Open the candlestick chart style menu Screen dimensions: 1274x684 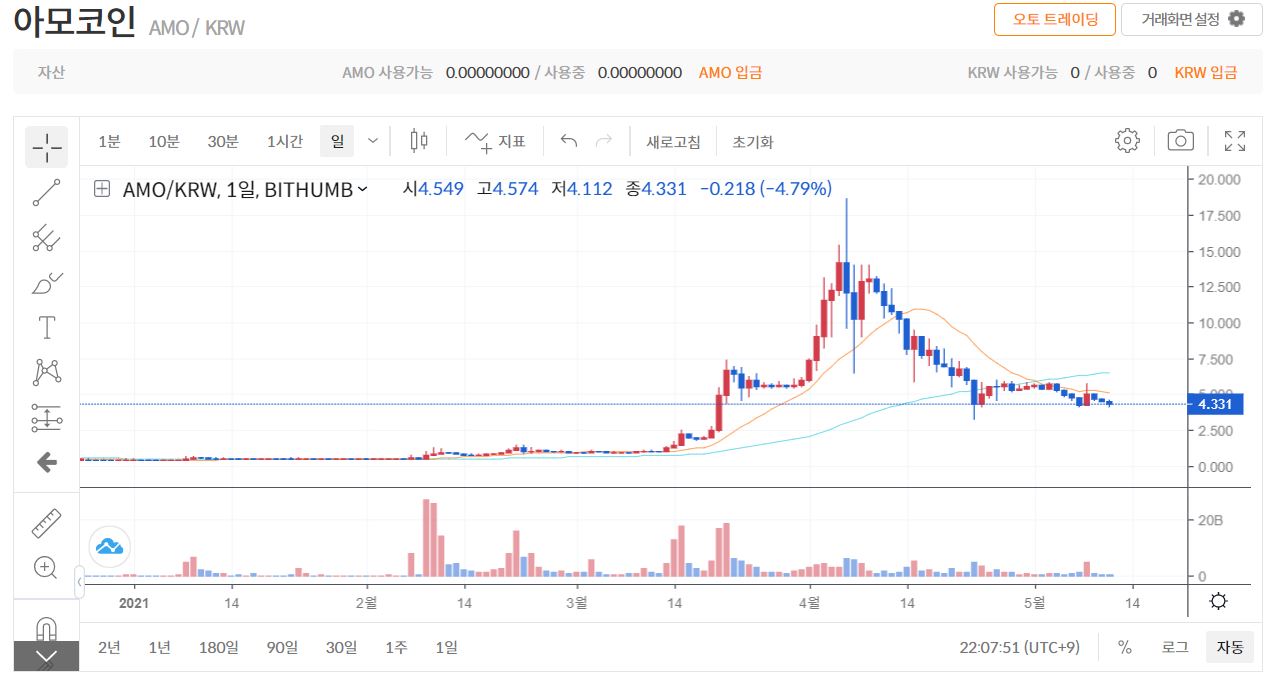point(419,141)
